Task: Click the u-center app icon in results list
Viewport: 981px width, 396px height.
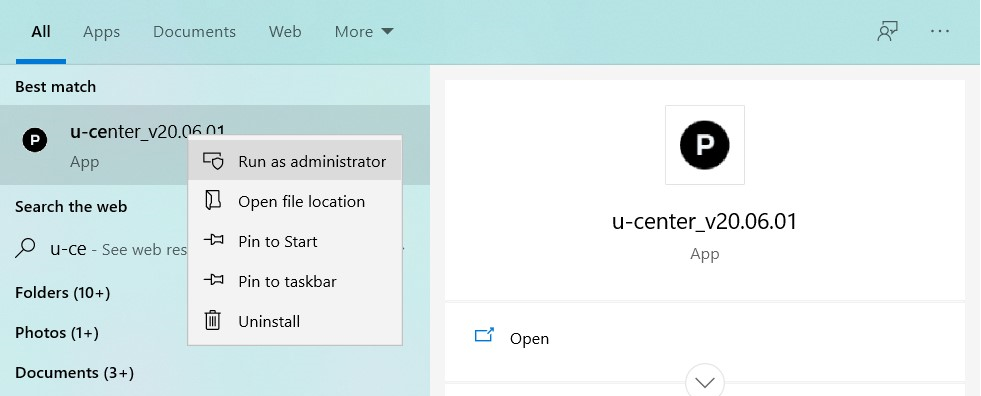Action: (35, 140)
